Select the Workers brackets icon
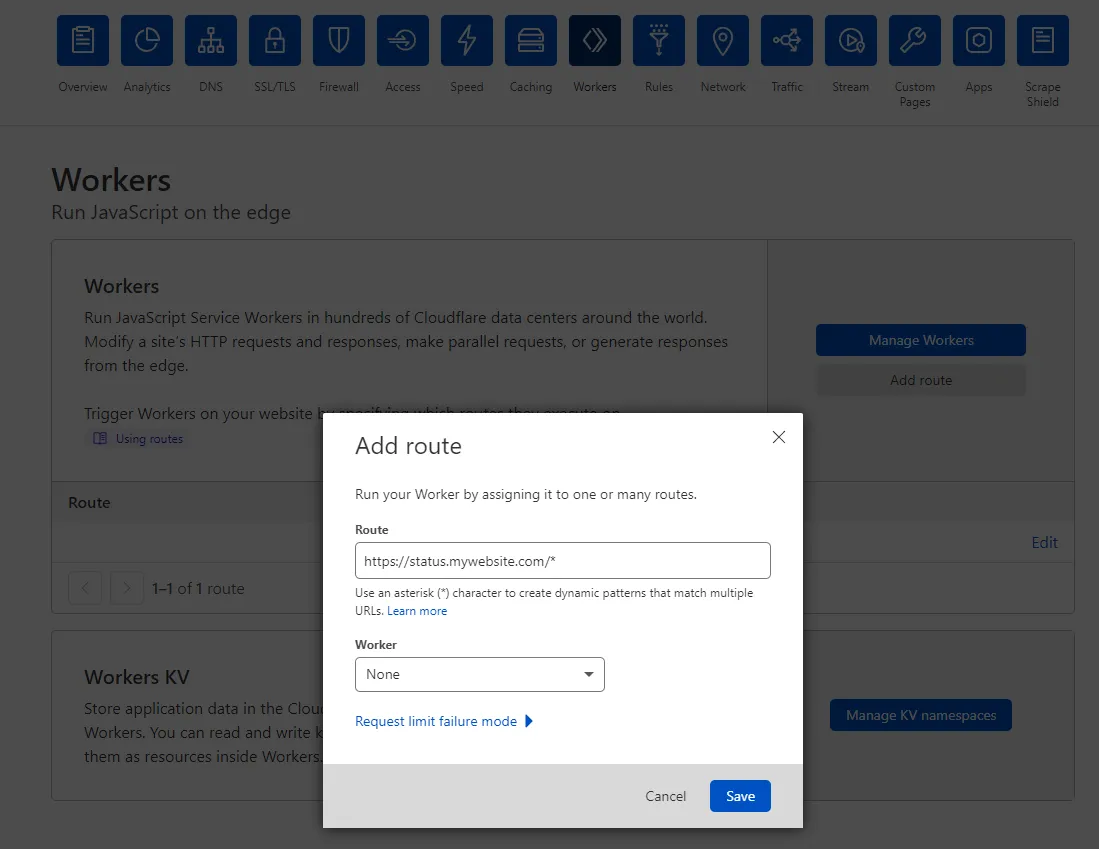 [x=595, y=40]
